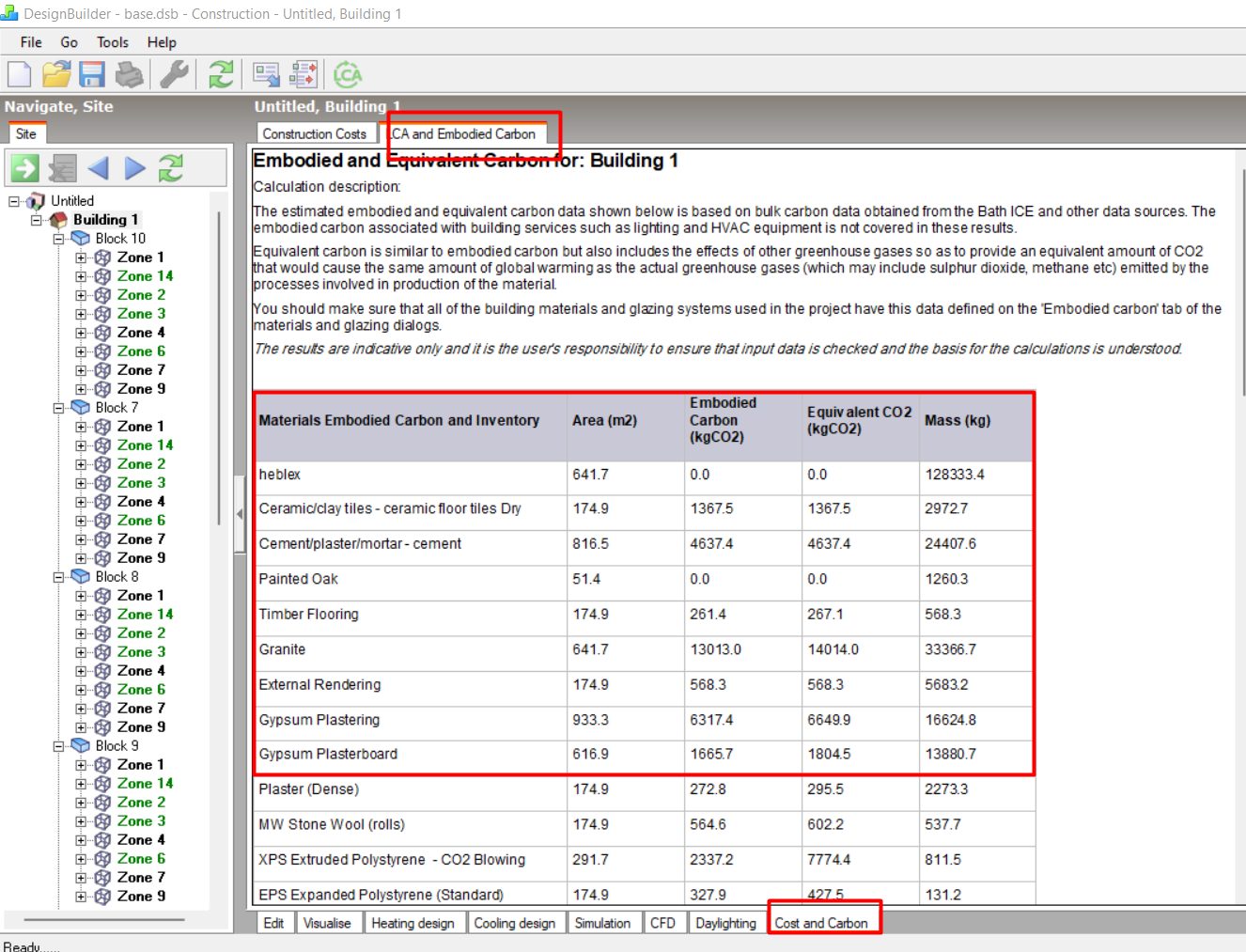
Task: Open a file using the folder icon
Action: (x=55, y=74)
